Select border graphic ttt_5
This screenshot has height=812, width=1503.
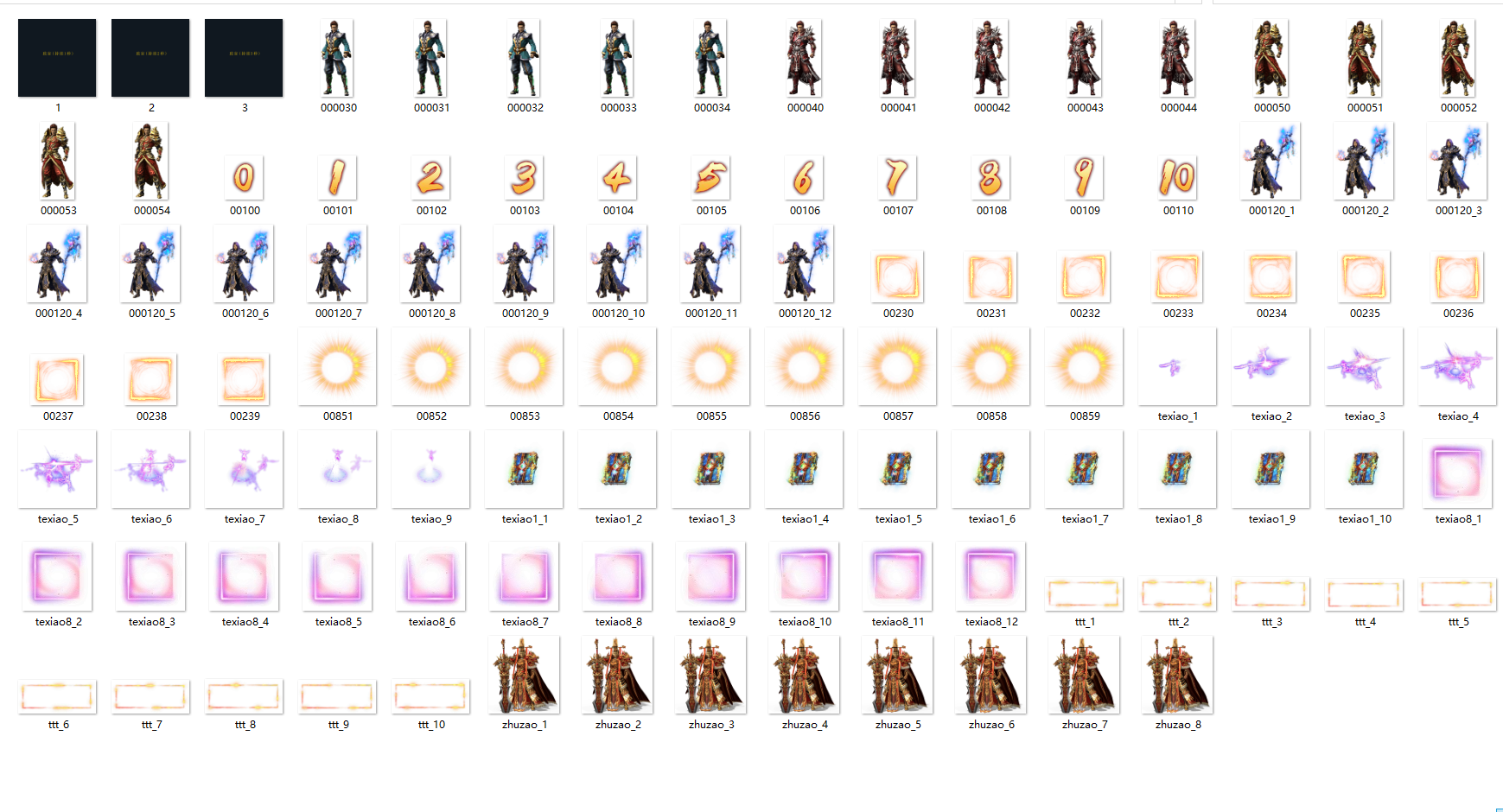point(1457,593)
